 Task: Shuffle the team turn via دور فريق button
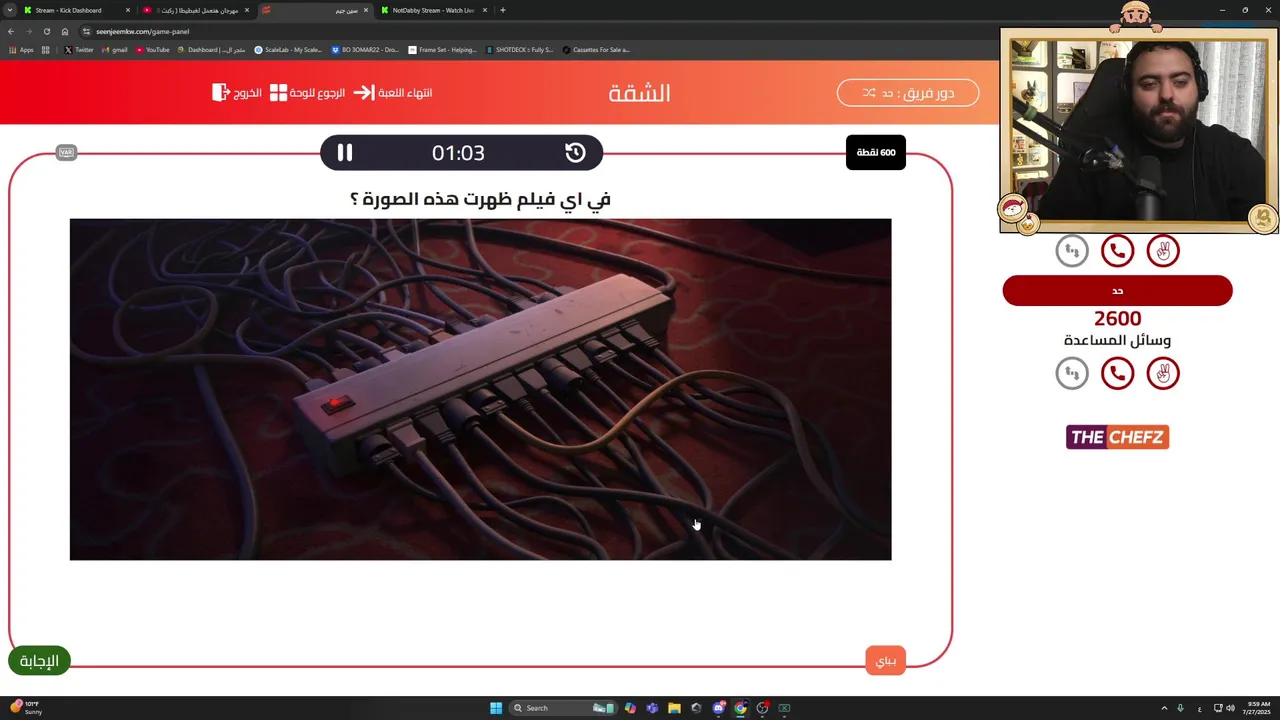pyautogui.click(x=908, y=93)
